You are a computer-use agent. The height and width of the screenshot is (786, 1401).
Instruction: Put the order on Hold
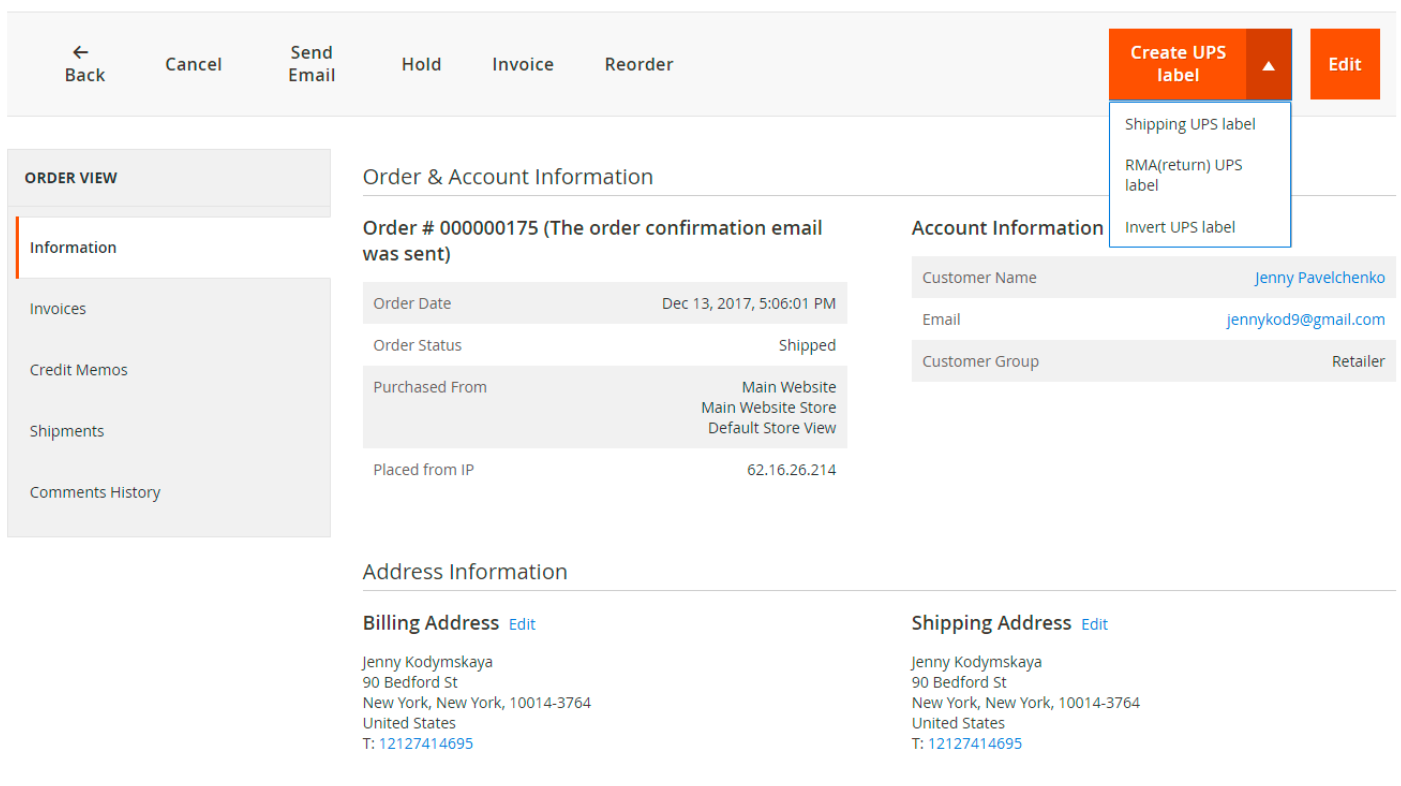[x=421, y=64]
